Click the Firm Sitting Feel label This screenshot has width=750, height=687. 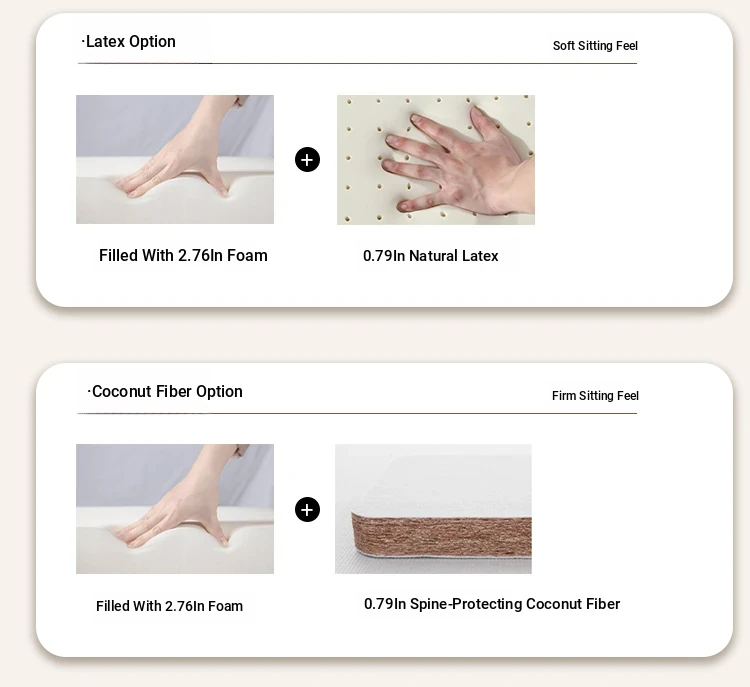tap(595, 396)
